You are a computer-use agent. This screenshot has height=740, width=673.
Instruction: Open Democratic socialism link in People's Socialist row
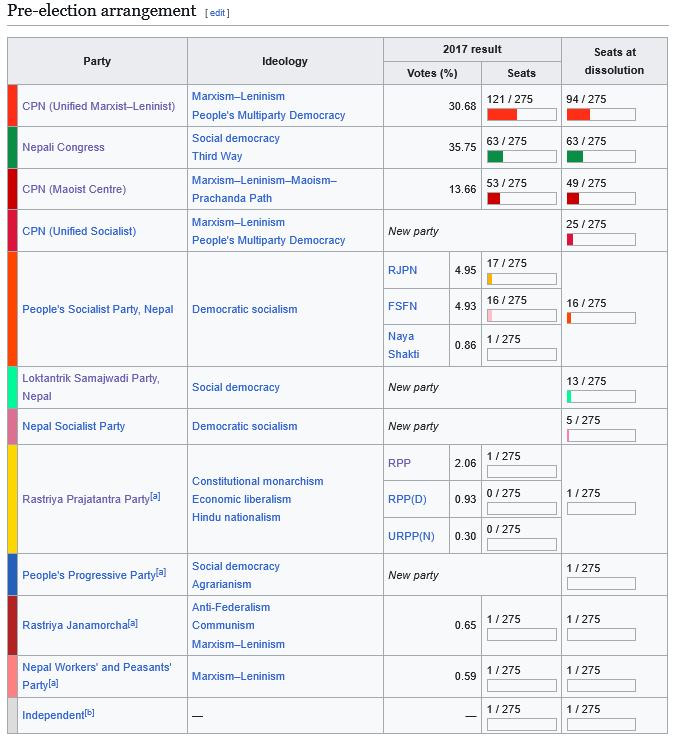coord(244,309)
